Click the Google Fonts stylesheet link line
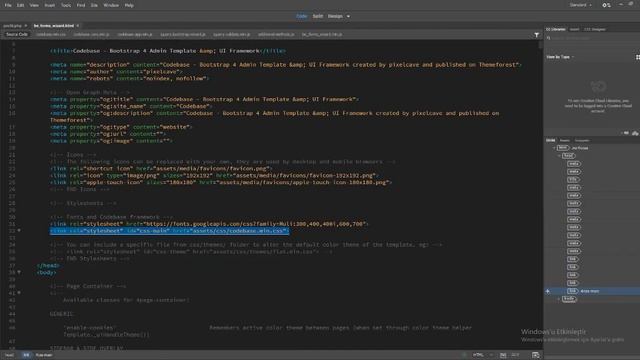 tap(209, 224)
